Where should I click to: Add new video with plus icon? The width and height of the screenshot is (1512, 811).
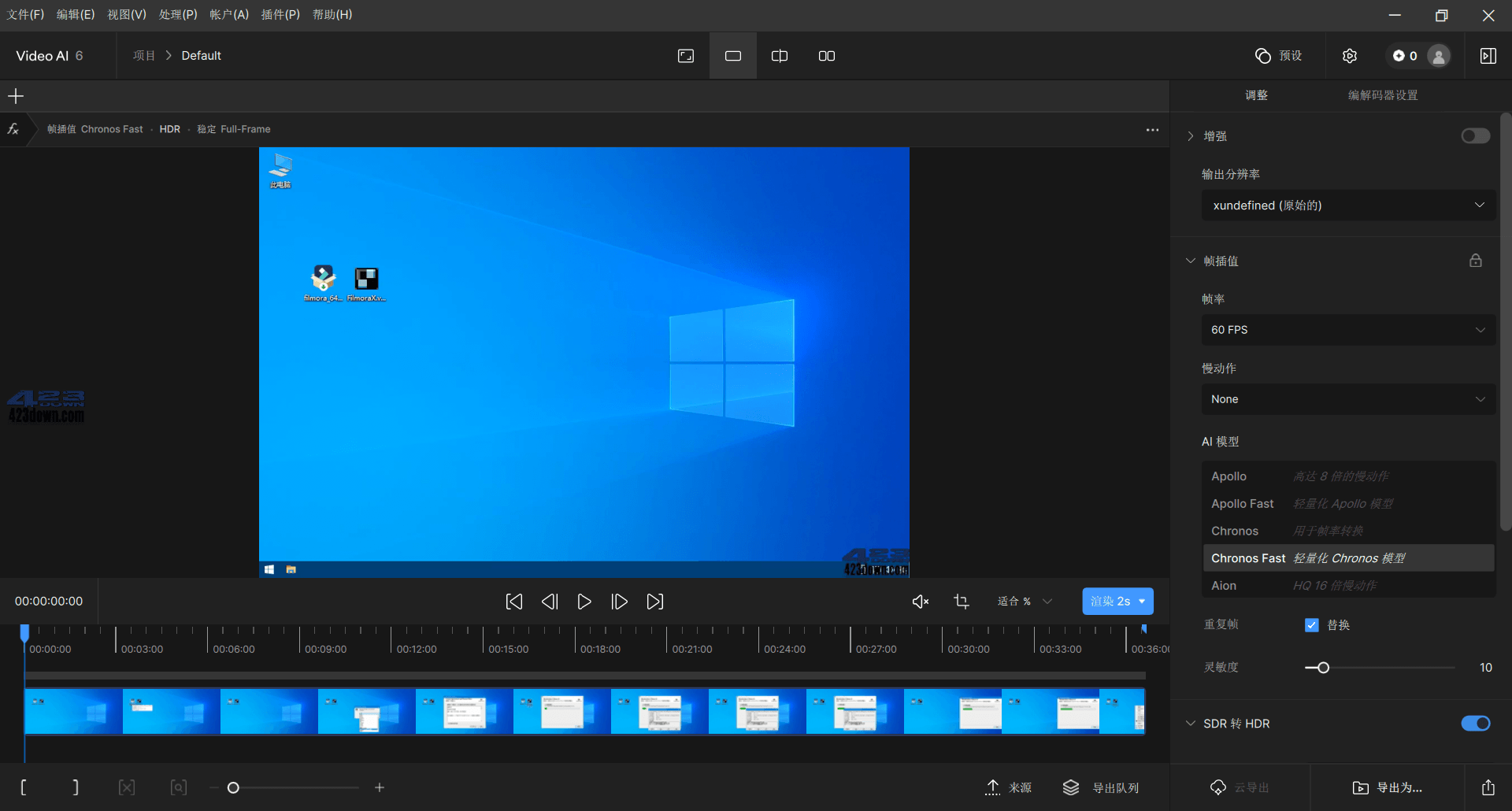click(16, 96)
